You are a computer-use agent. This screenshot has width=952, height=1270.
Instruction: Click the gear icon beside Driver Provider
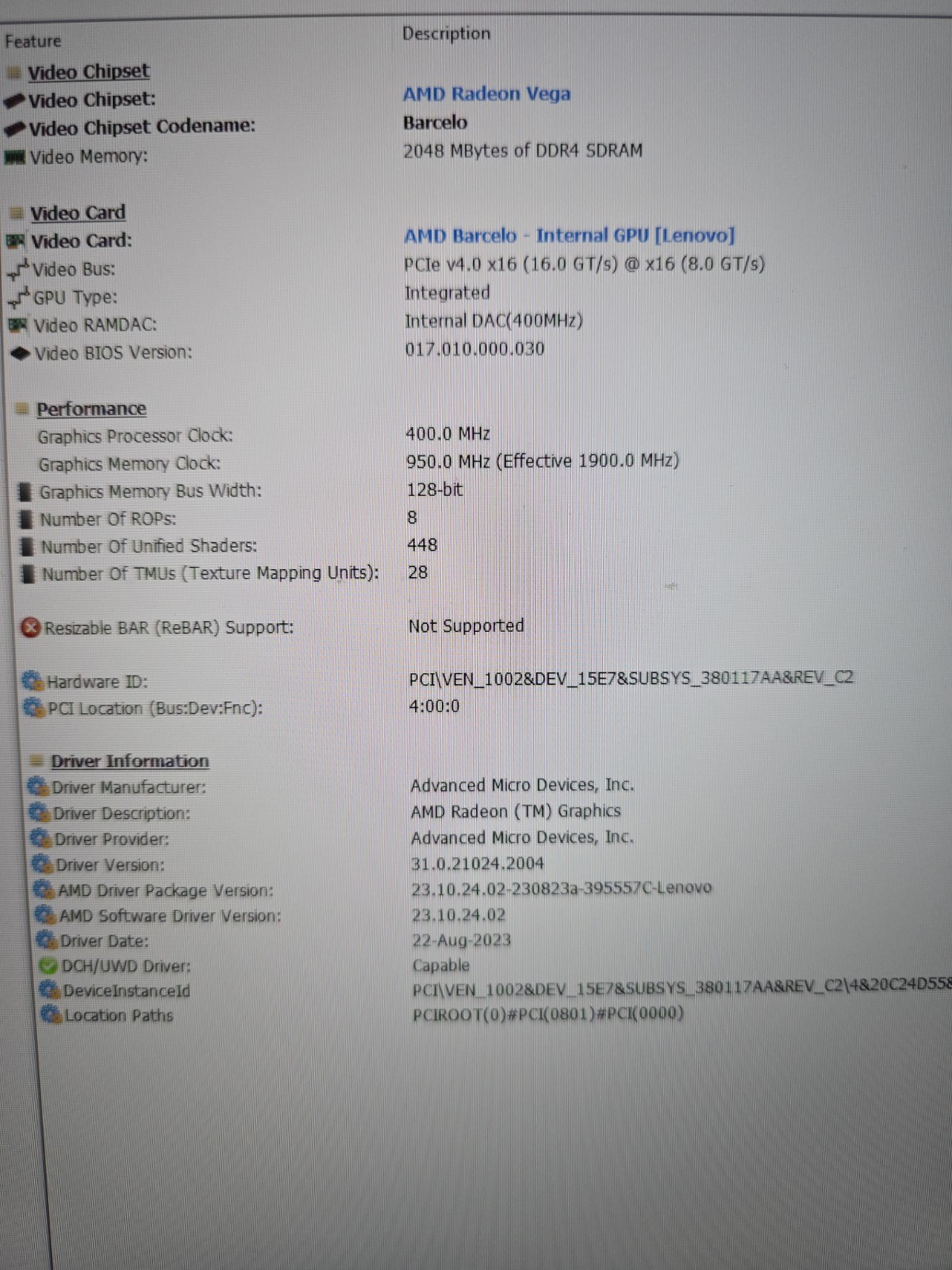pyautogui.click(x=41, y=838)
